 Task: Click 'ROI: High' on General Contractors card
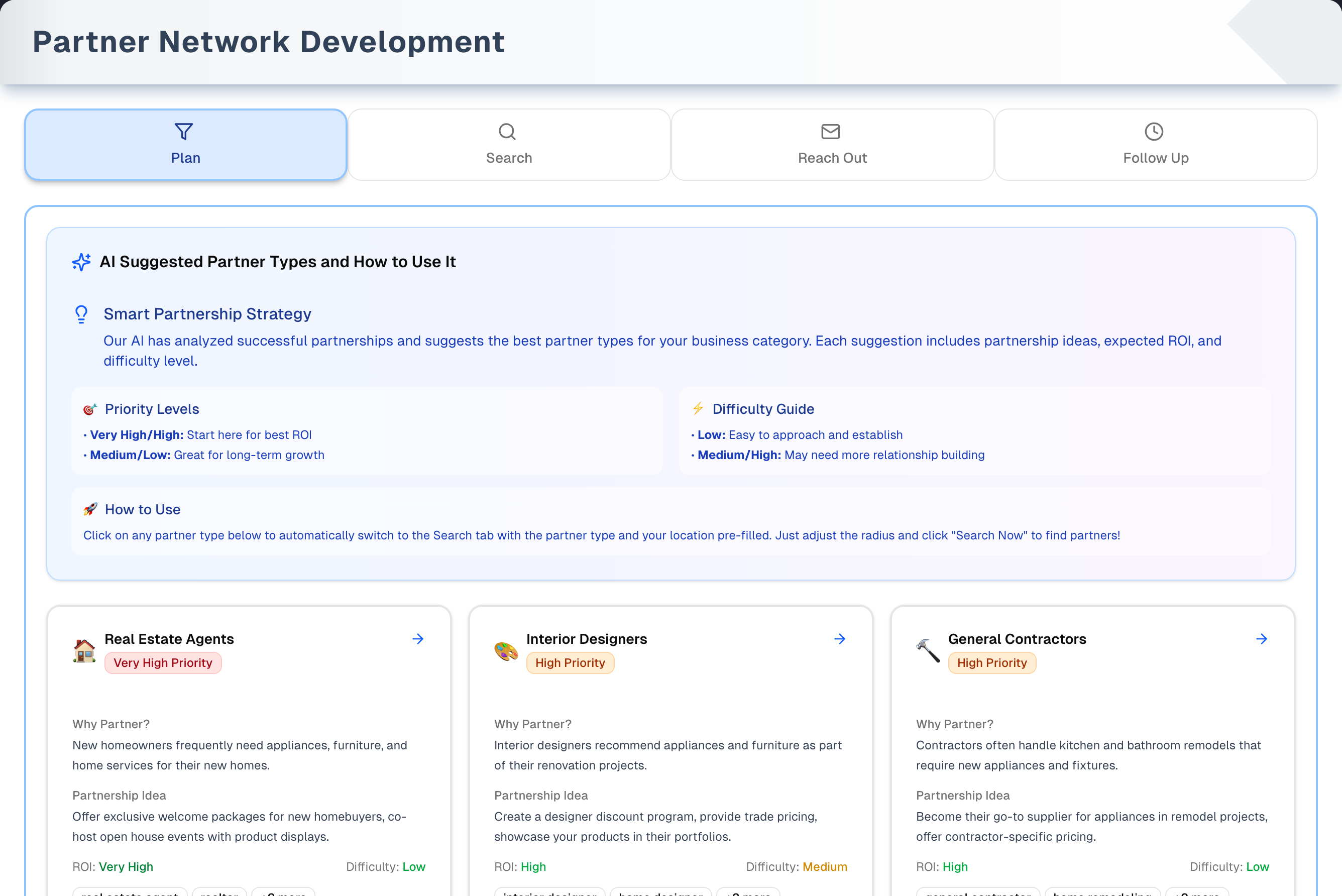click(x=942, y=867)
